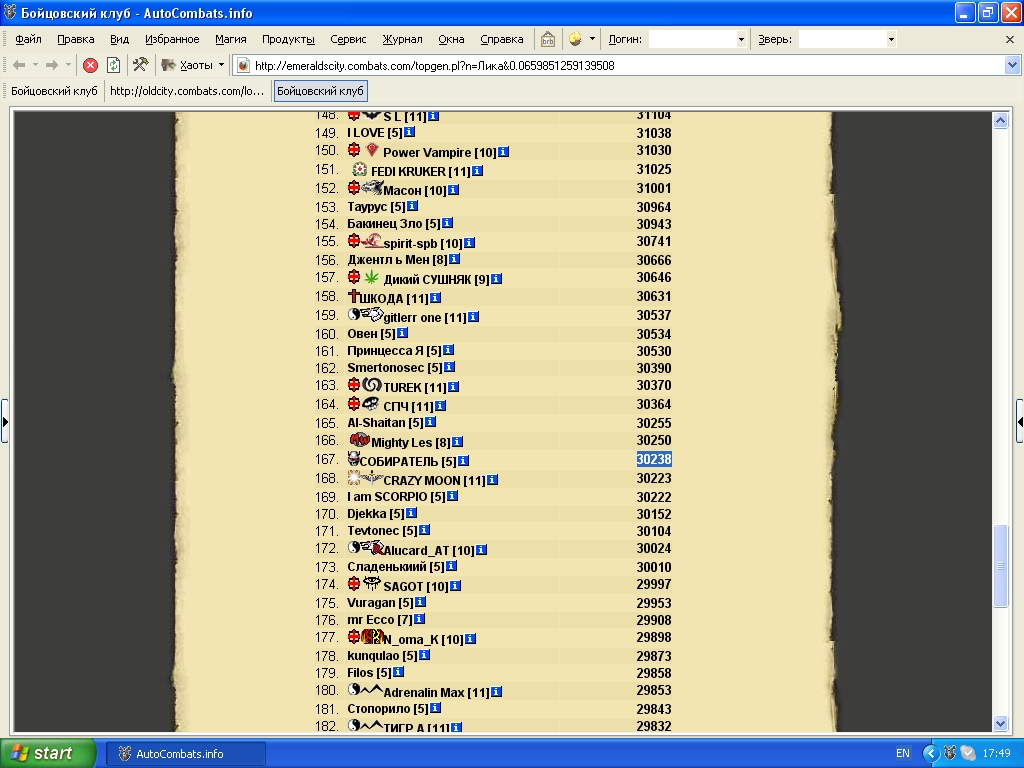This screenshot has height=768, width=1024.
Task: Open the dropdown arrow next to smiley icon
Action: pyautogui.click(x=592, y=39)
